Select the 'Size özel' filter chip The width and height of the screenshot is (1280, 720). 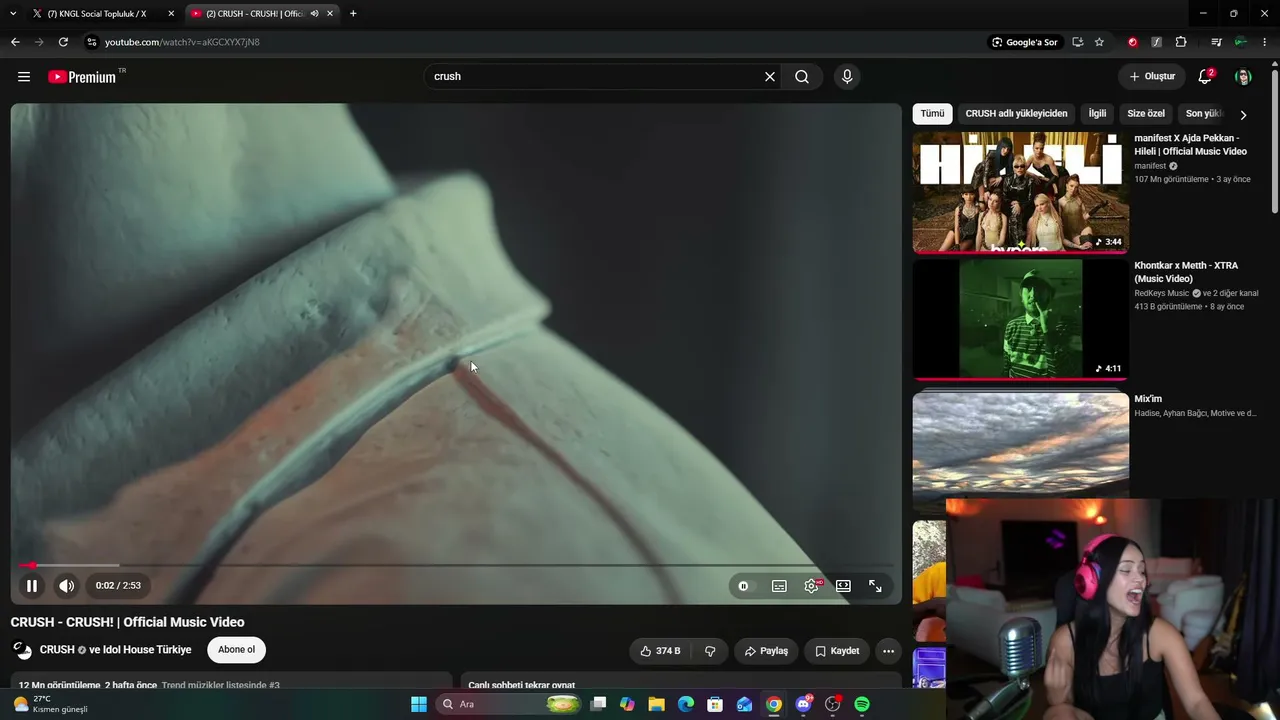point(1146,114)
